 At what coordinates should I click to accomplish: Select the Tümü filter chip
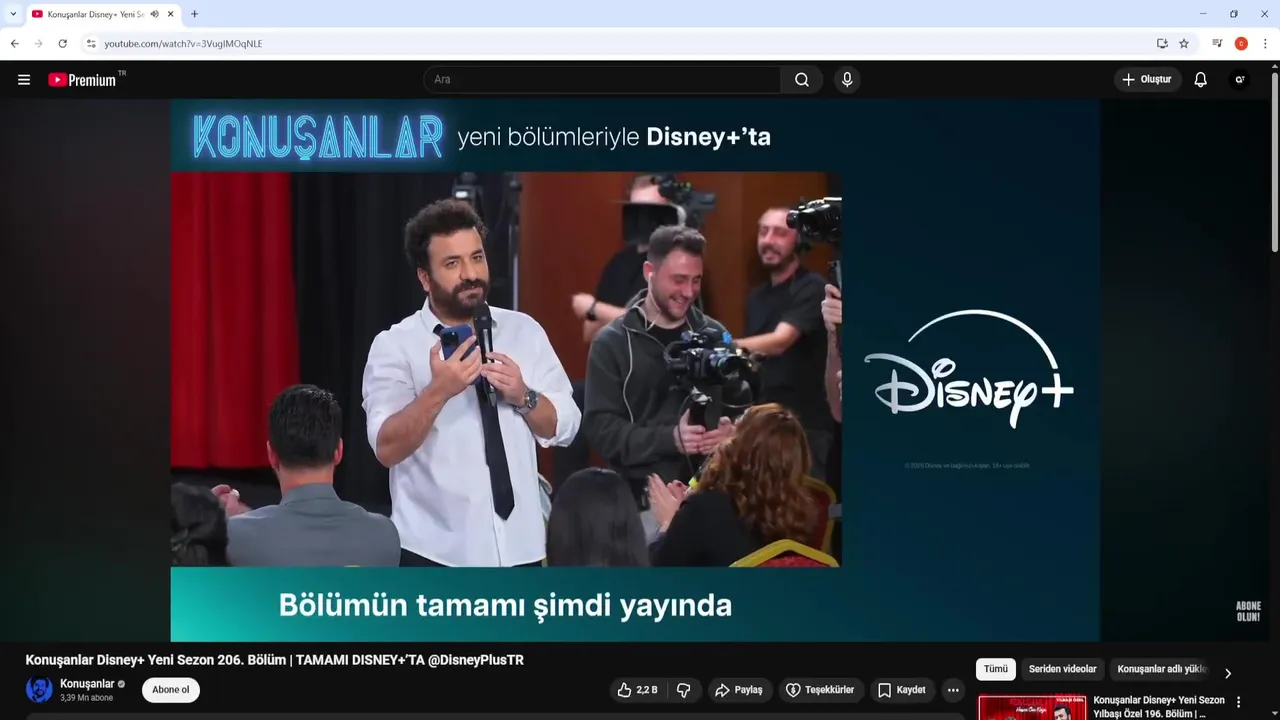pyautogui.click(x=996, y=669)
